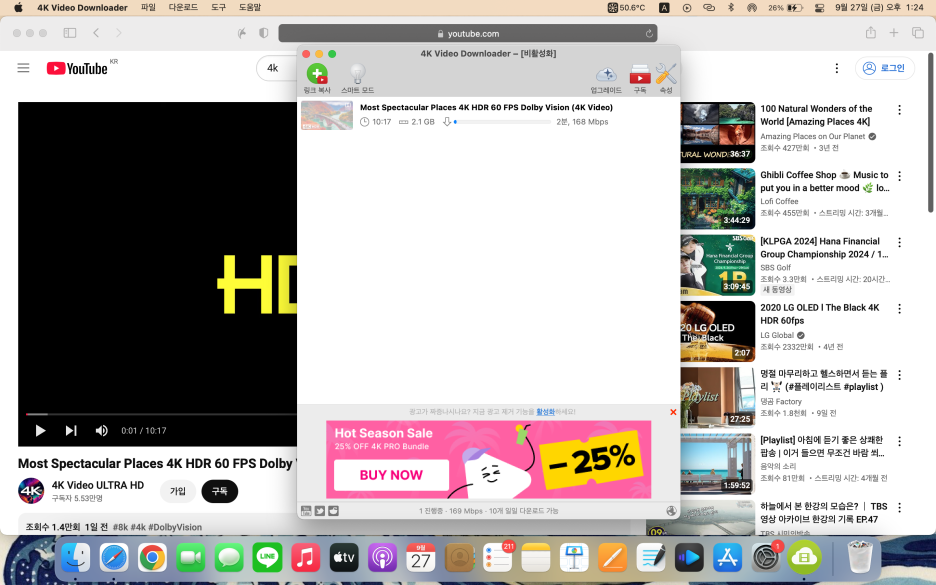The height and width of the screenshot is (585, 936).
Task: Open the 도움말 menu
Action: 250,7
